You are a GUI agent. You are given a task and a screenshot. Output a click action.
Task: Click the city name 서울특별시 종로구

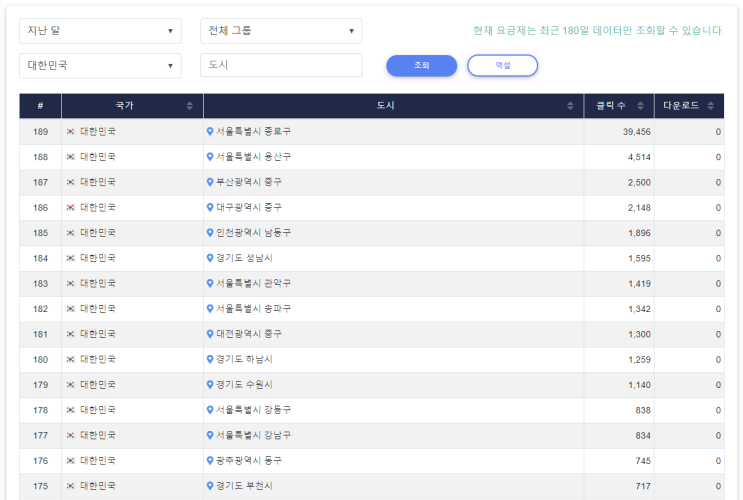pyautogui.click(x=254, y=131)
